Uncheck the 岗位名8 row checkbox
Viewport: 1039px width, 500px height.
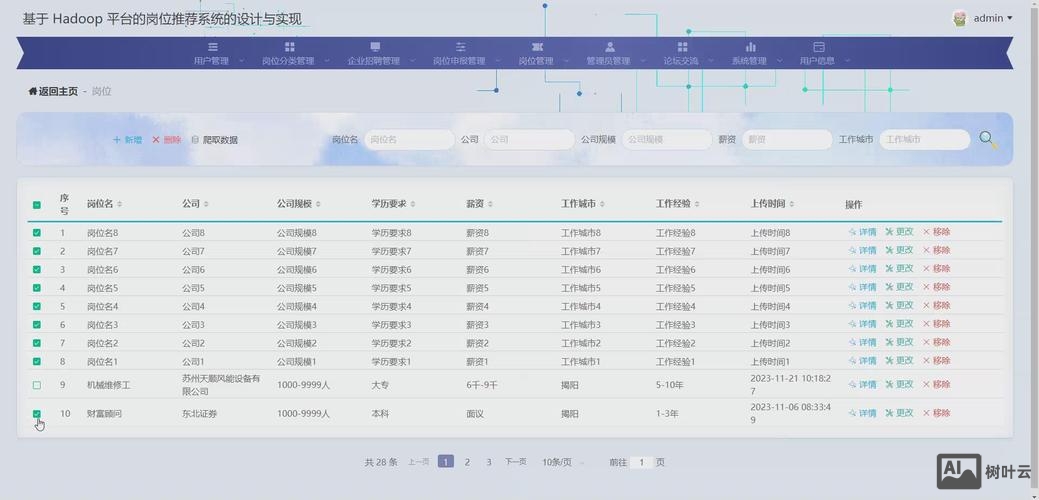click(37, 232)
